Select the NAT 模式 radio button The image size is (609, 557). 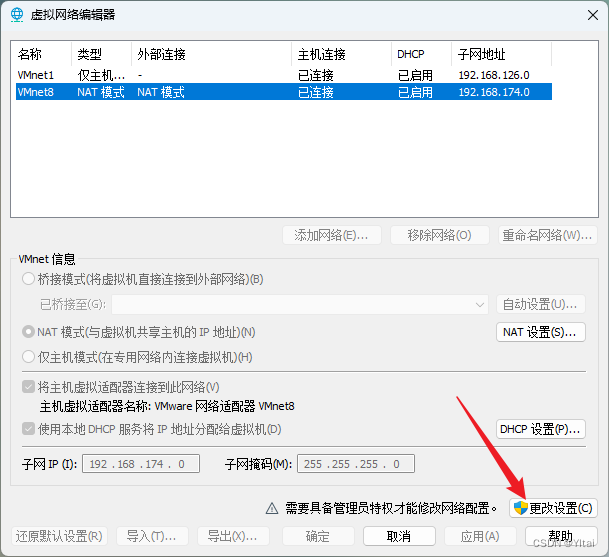28,332
